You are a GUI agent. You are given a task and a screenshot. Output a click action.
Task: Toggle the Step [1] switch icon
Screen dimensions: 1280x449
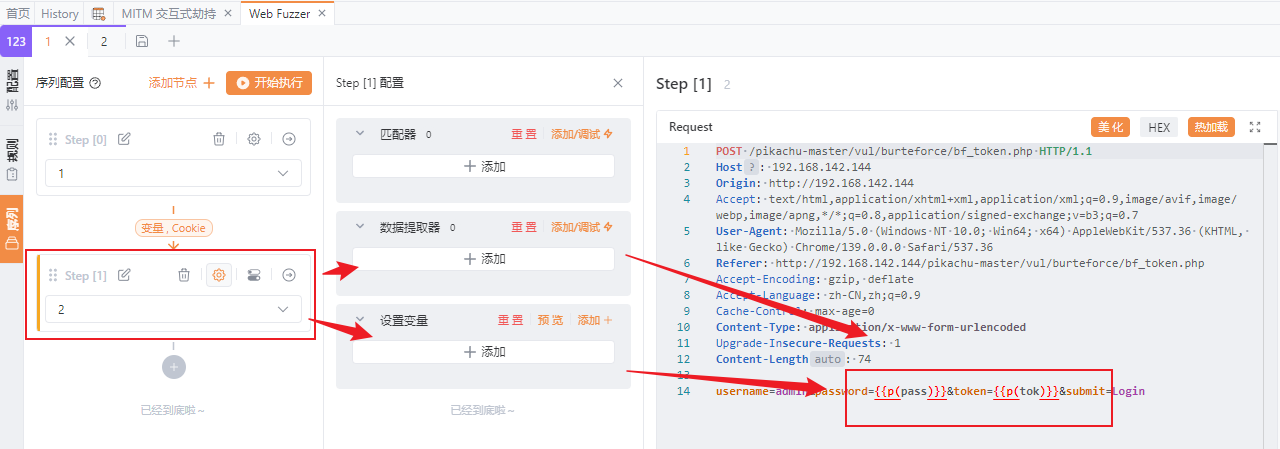tap(254, 275)
